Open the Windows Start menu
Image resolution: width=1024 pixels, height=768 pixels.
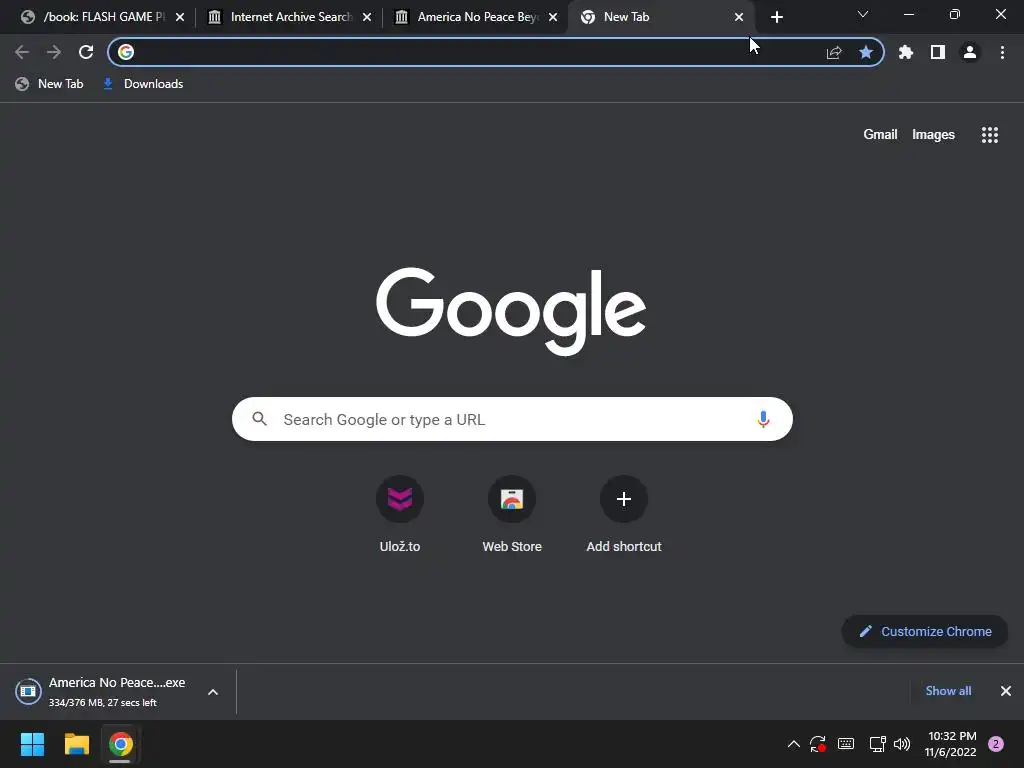32,744
